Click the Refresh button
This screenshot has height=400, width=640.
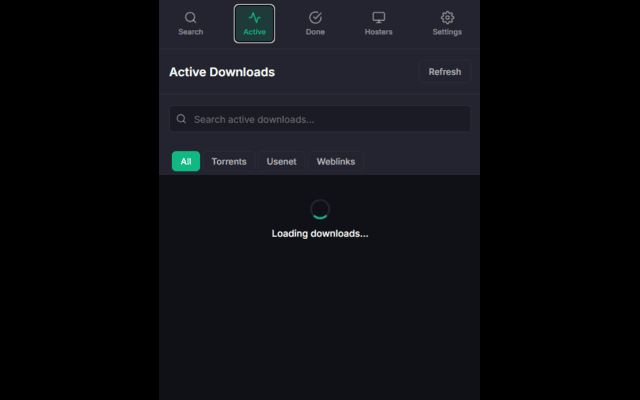point(444,72)
